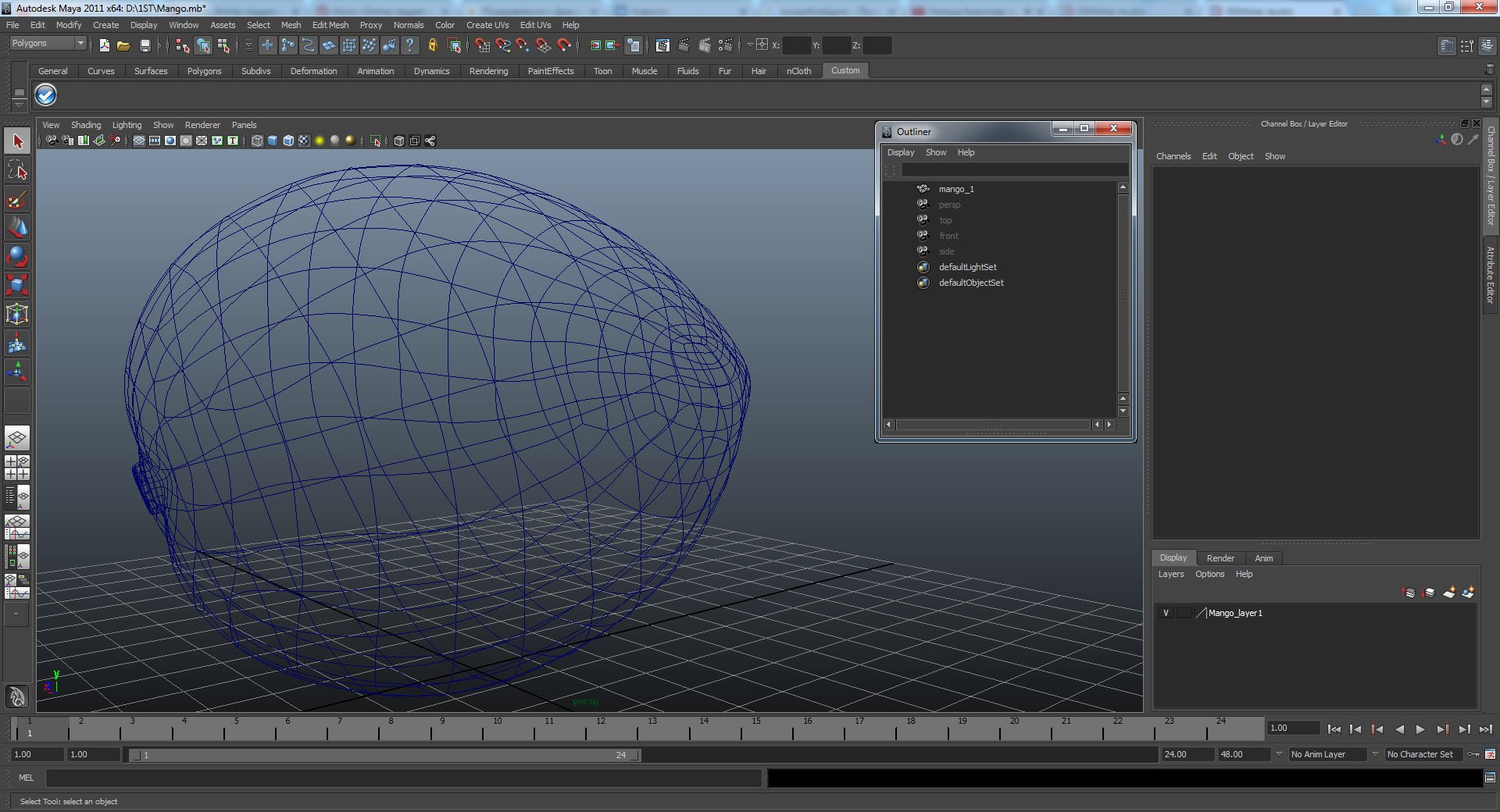Screen dimensions: 1500x812
Task: Click Mango_layer1 color swatch
Action: pyautogui.click(x=1202, y=613)
